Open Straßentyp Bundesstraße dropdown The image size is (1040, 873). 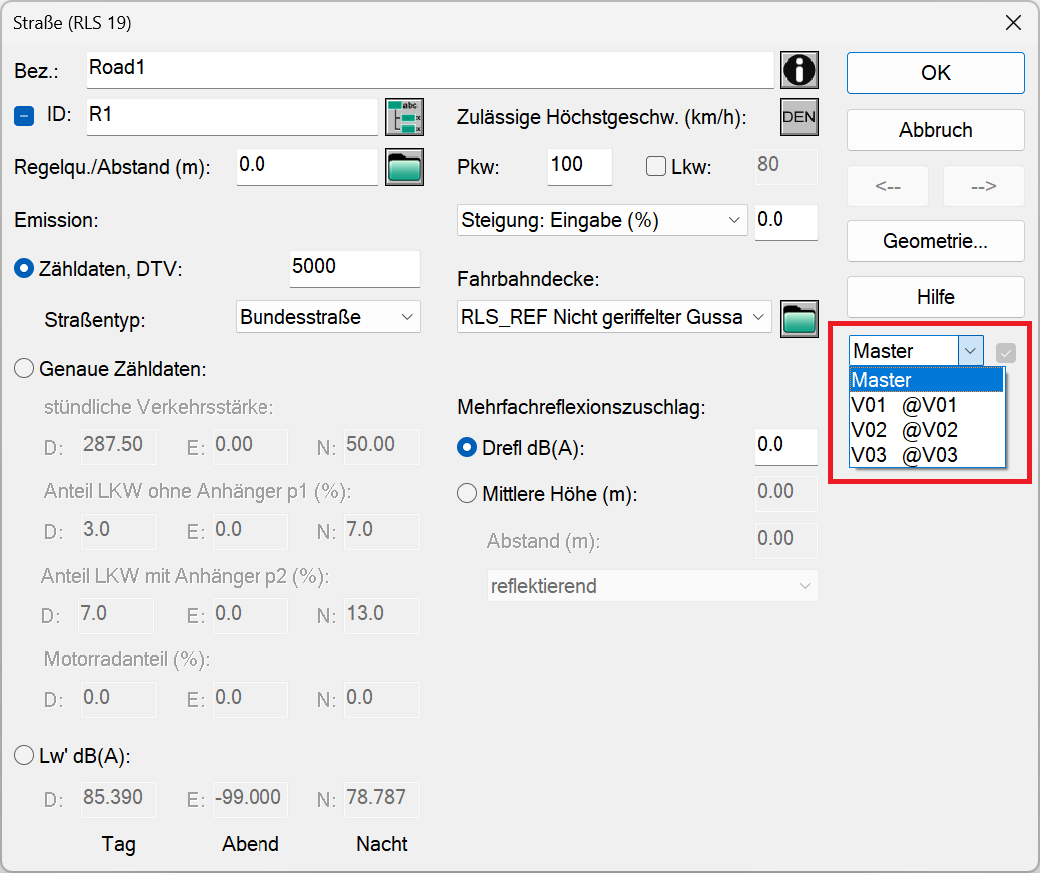click(328, 317)
